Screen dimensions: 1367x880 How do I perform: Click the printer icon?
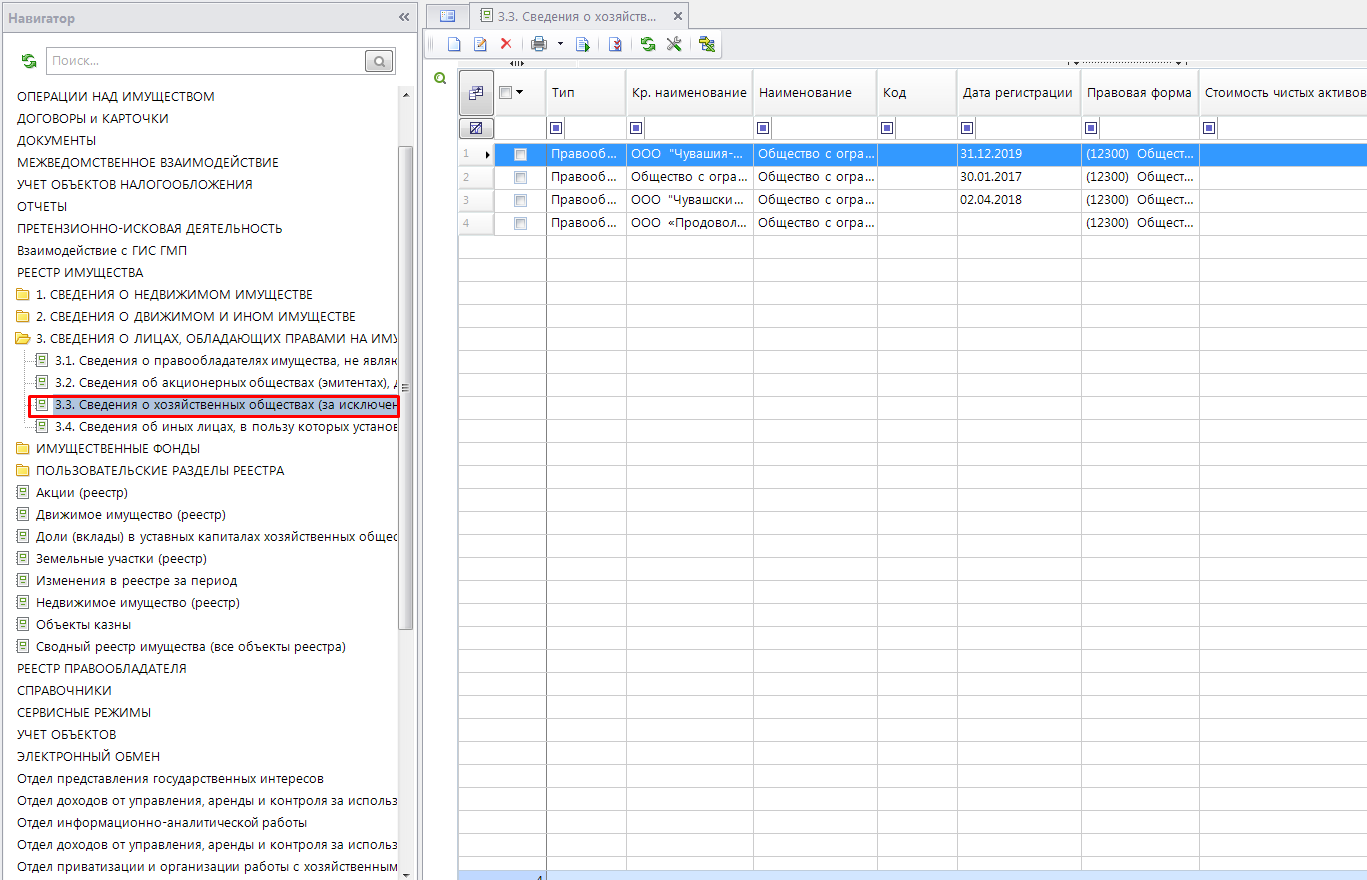click(539, 44)
